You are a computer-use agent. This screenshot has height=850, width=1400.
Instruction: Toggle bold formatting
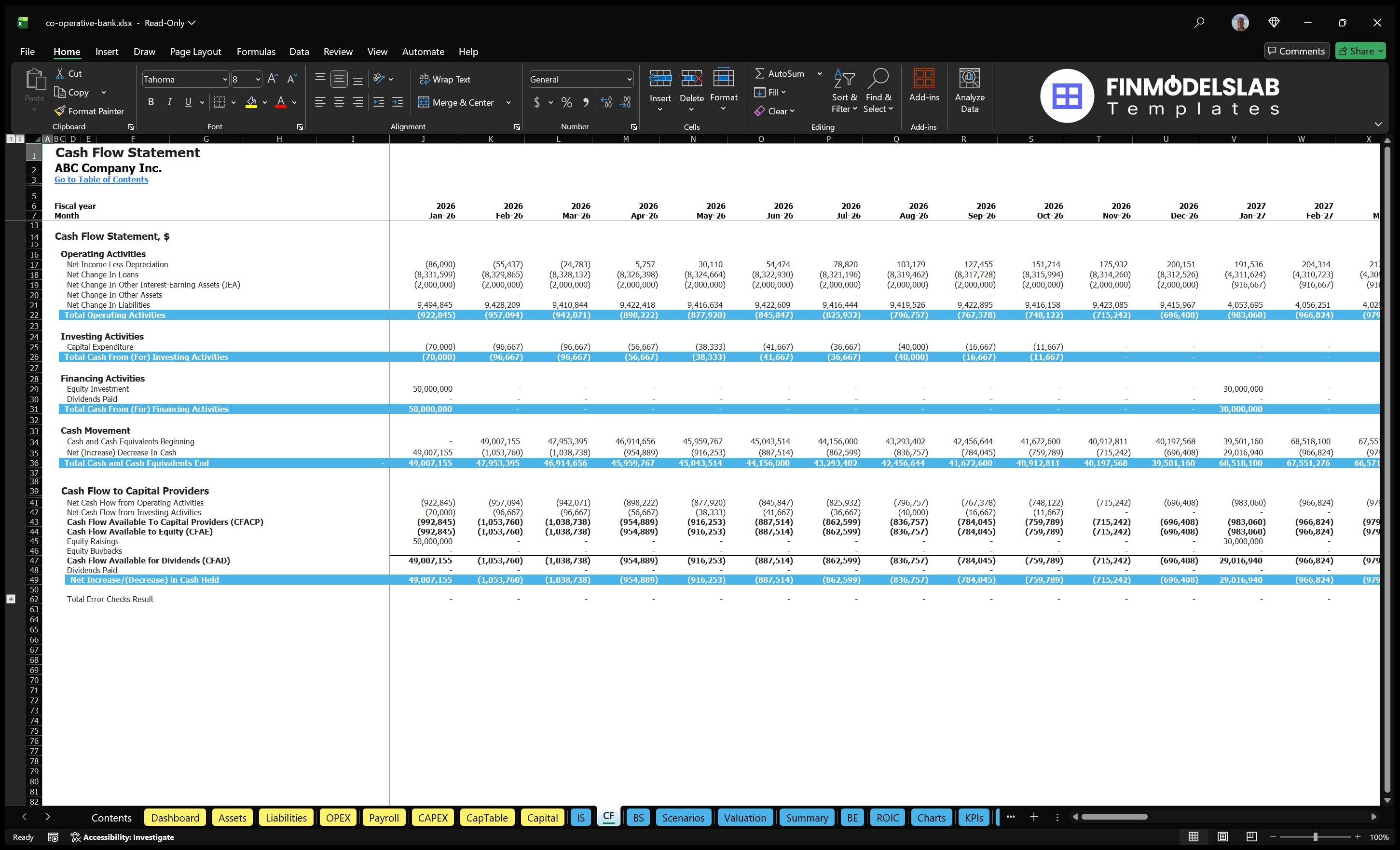pyautogui.click(x=151, y=102)
